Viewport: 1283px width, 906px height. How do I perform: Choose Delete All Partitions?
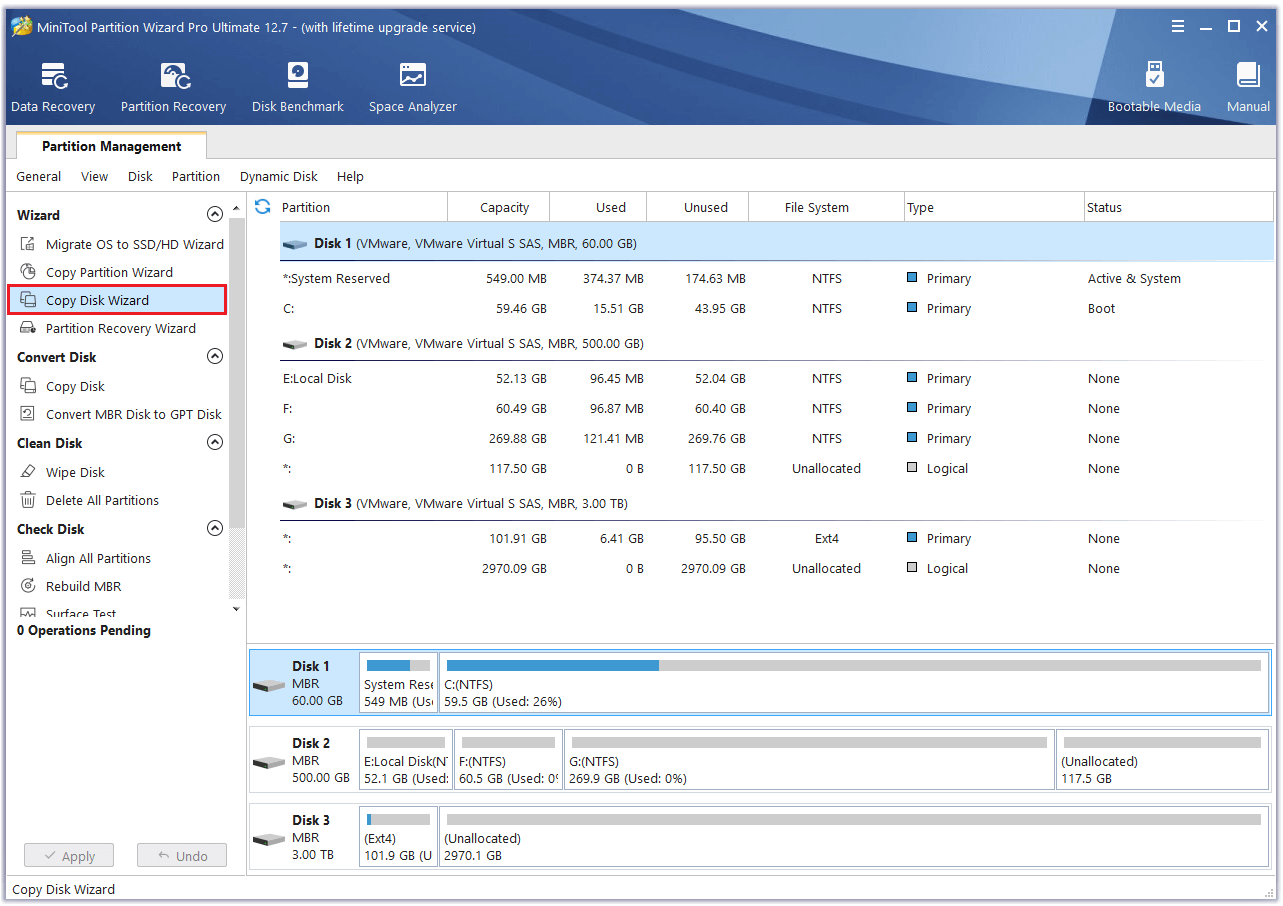102,500
